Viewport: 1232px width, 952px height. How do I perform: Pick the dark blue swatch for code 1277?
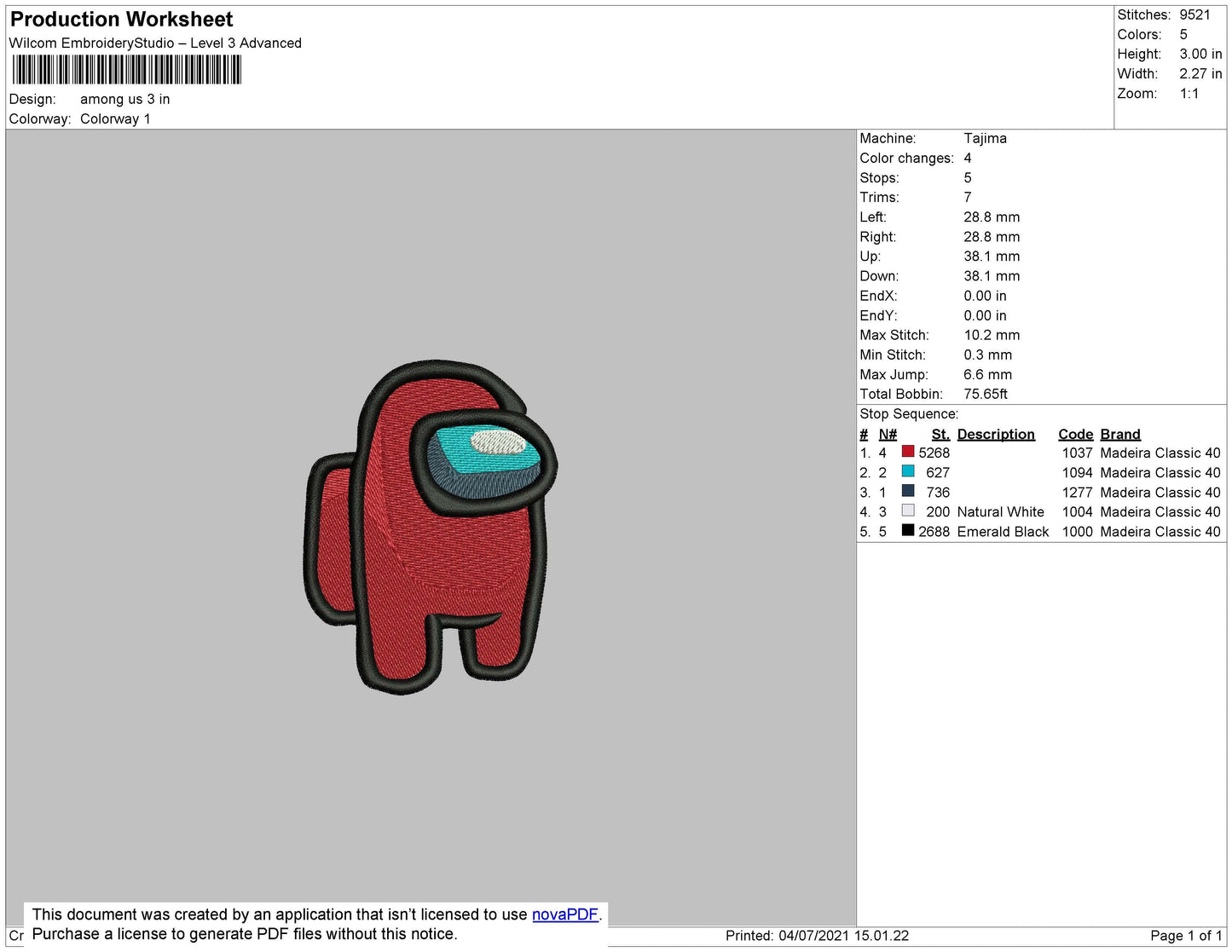pos(908,491)
